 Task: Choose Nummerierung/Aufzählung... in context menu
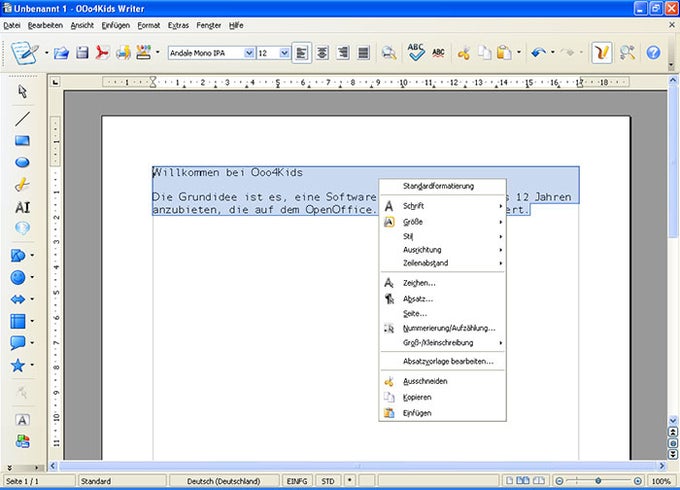pyautogui.click(x=443, y=328)
